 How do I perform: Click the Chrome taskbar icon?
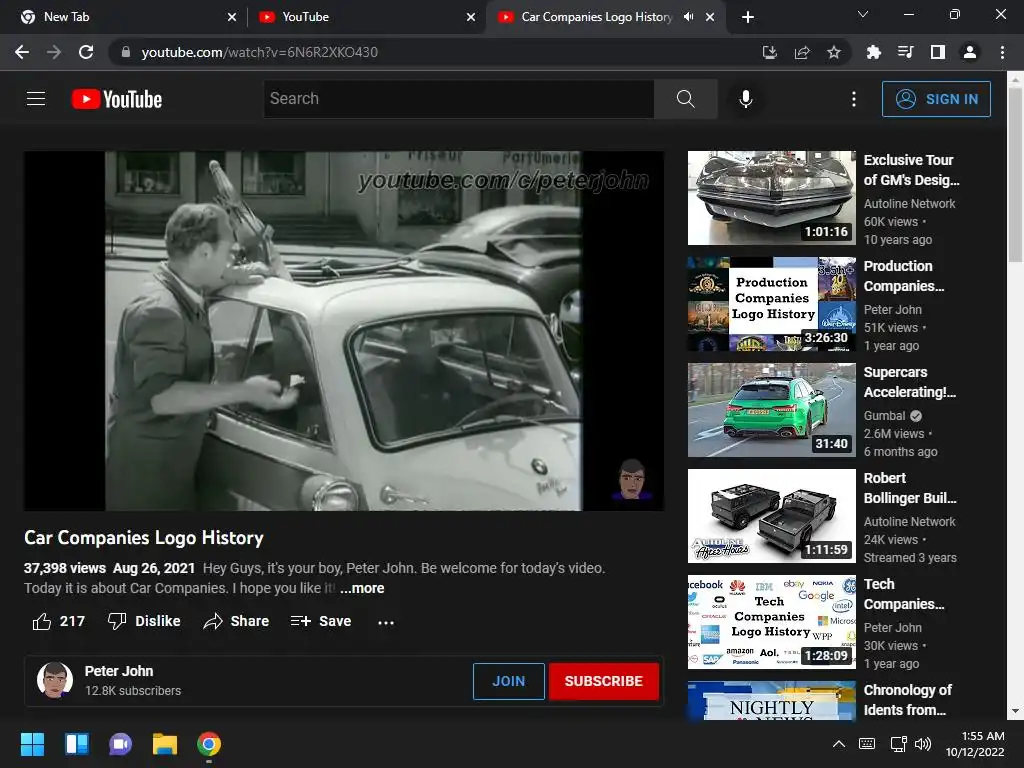(x=209, y=744)
